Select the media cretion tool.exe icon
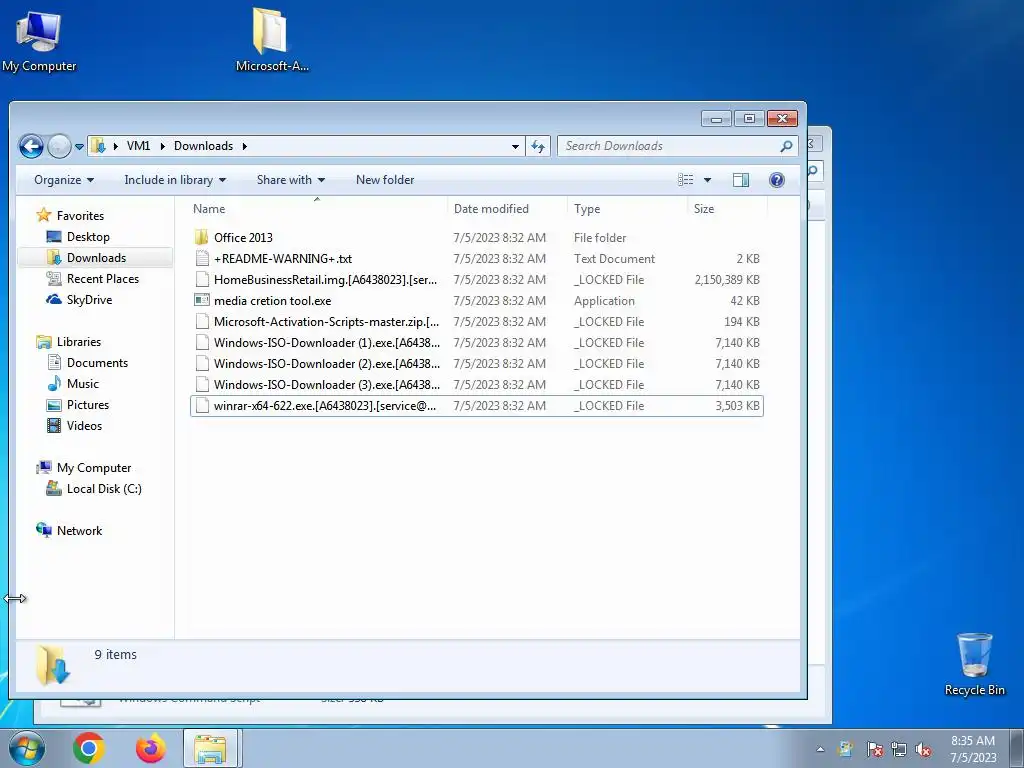1024x768 pixels. (202, 300)
